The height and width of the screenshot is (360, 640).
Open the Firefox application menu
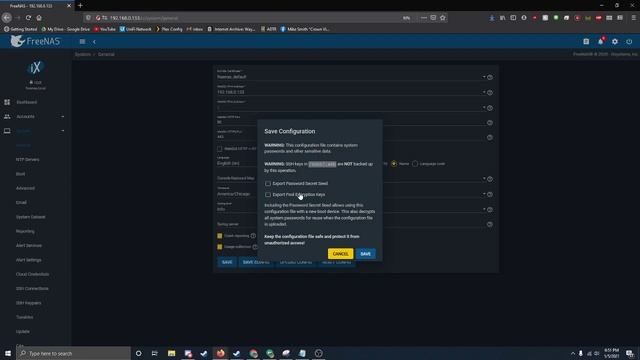click(633, 18)
